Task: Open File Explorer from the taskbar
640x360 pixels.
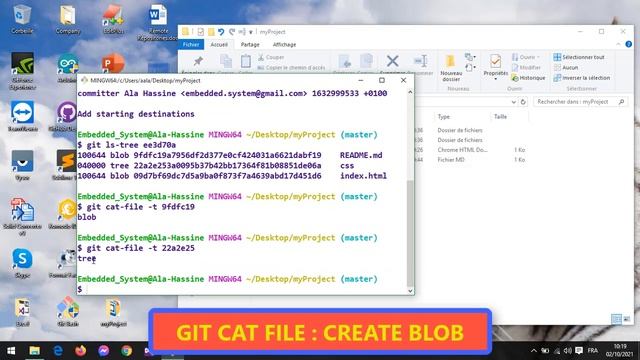Action: pos(34,351)
